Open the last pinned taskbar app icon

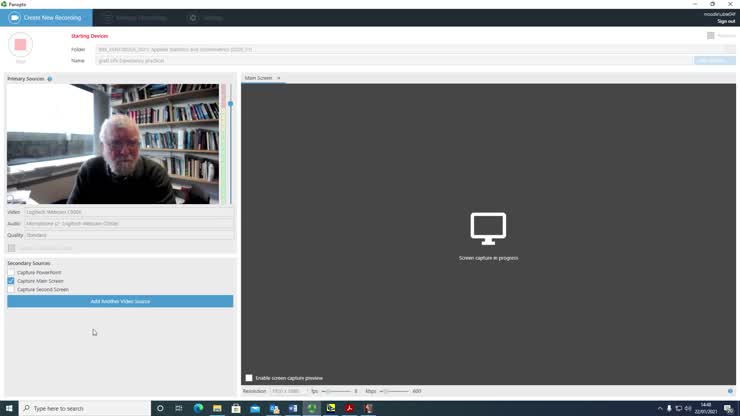(x=368, y=408)
